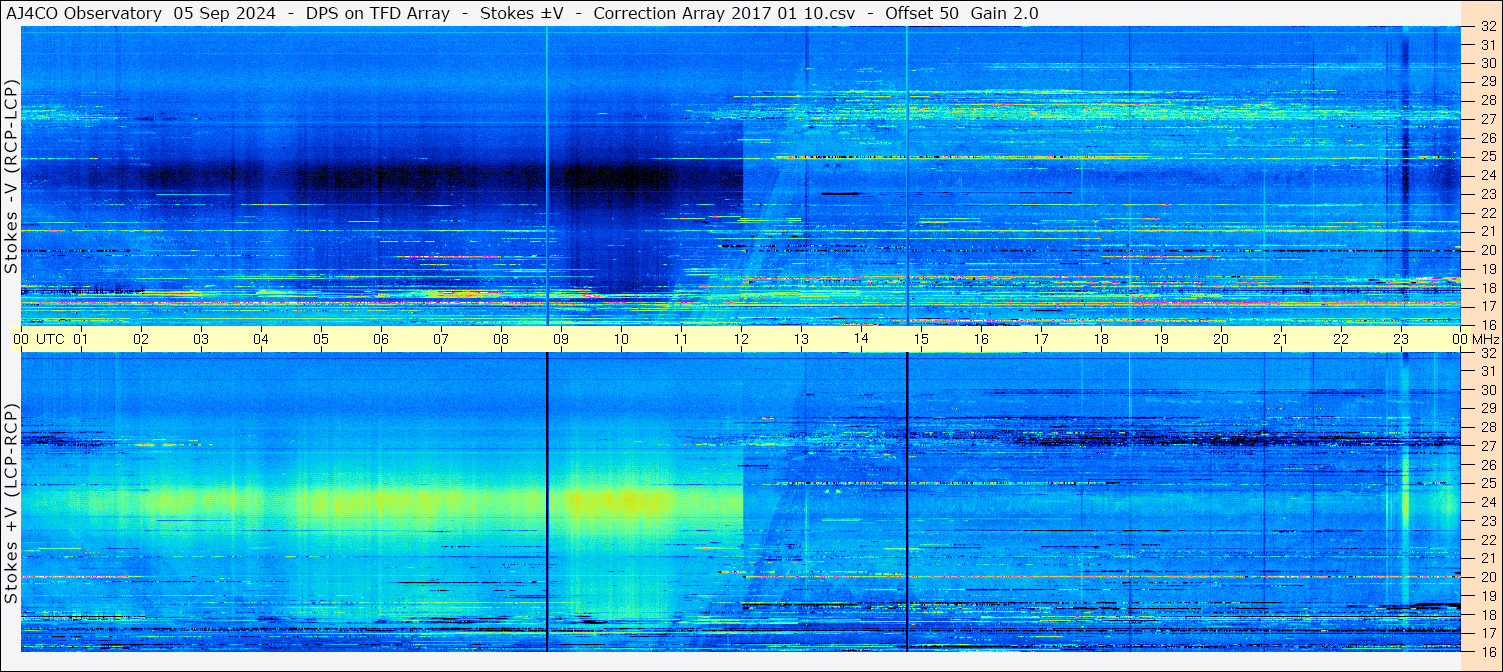Click the 'Stokes -V (RCP-LCP)' vertical axis label
The width and height of the screenshot is (1503, 672).
point(11,176)
